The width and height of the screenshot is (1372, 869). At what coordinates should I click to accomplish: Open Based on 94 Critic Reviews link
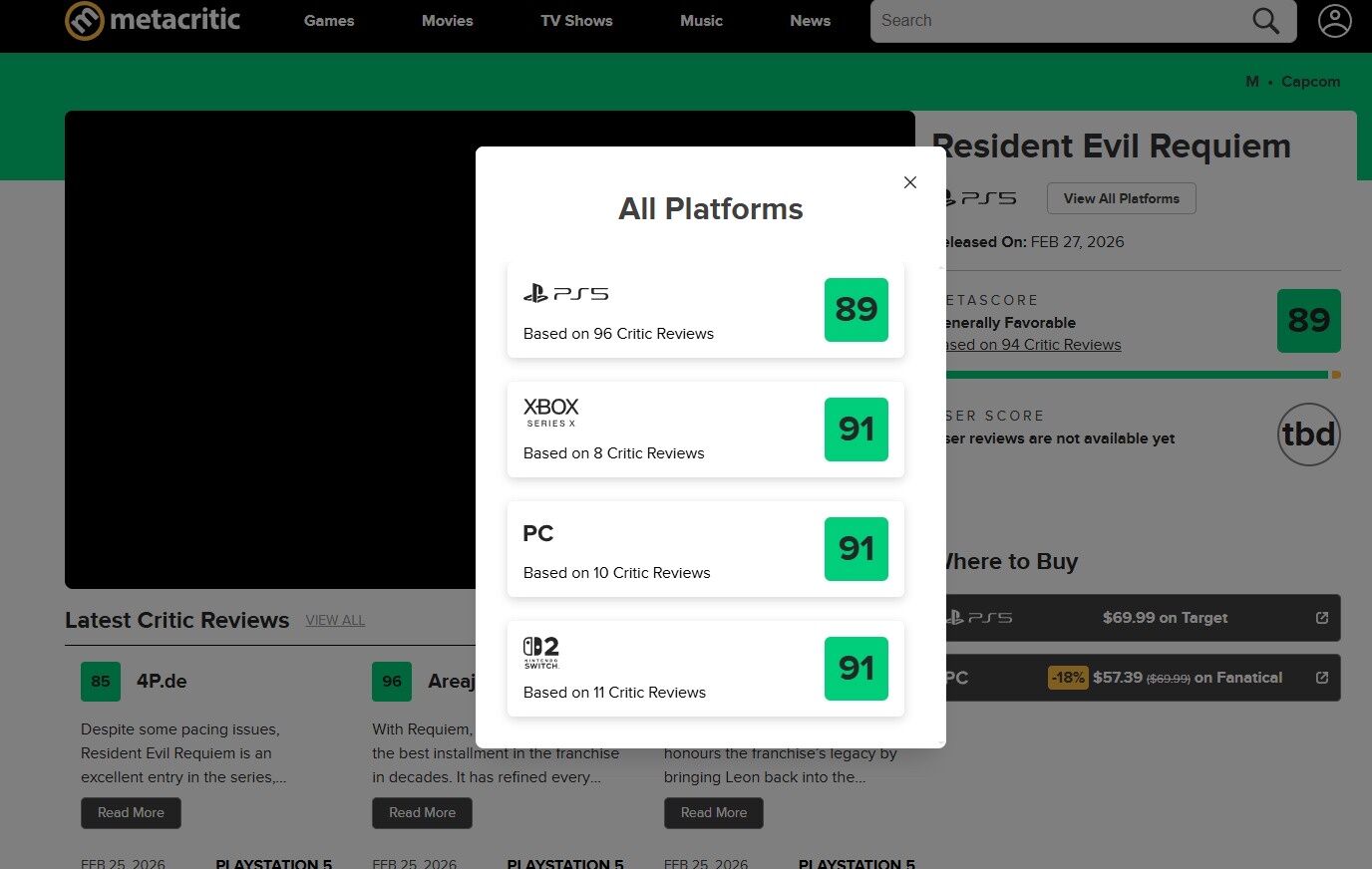(x=1032, y=345)
